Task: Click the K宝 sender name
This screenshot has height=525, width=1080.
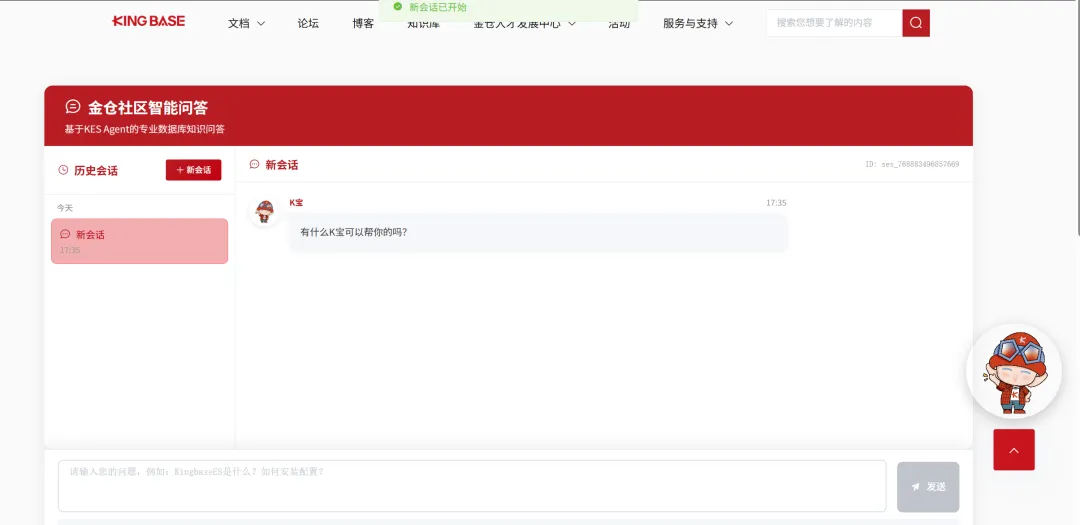Action: point(296,203)
